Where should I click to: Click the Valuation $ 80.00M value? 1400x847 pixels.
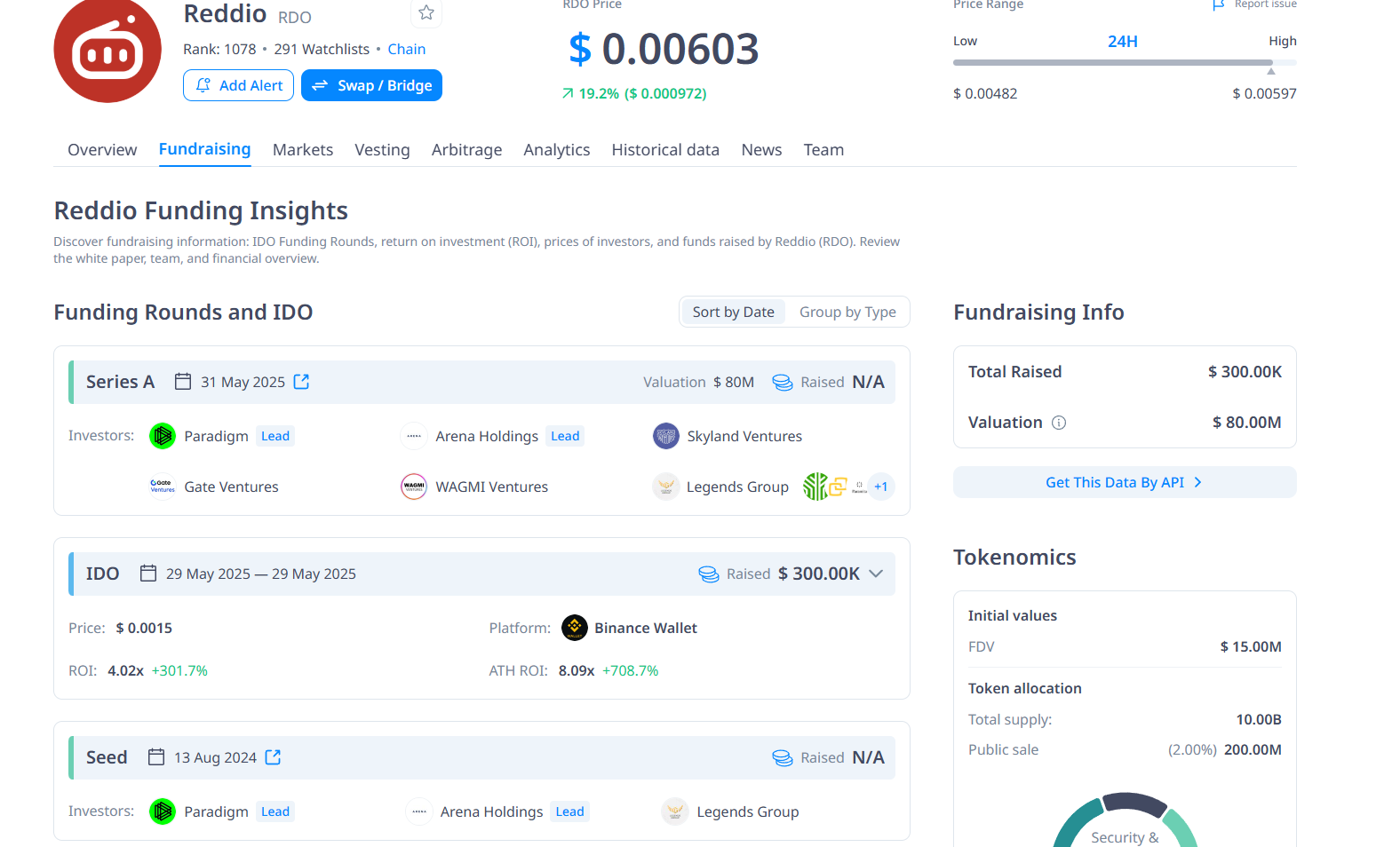tap(1247, 423)
